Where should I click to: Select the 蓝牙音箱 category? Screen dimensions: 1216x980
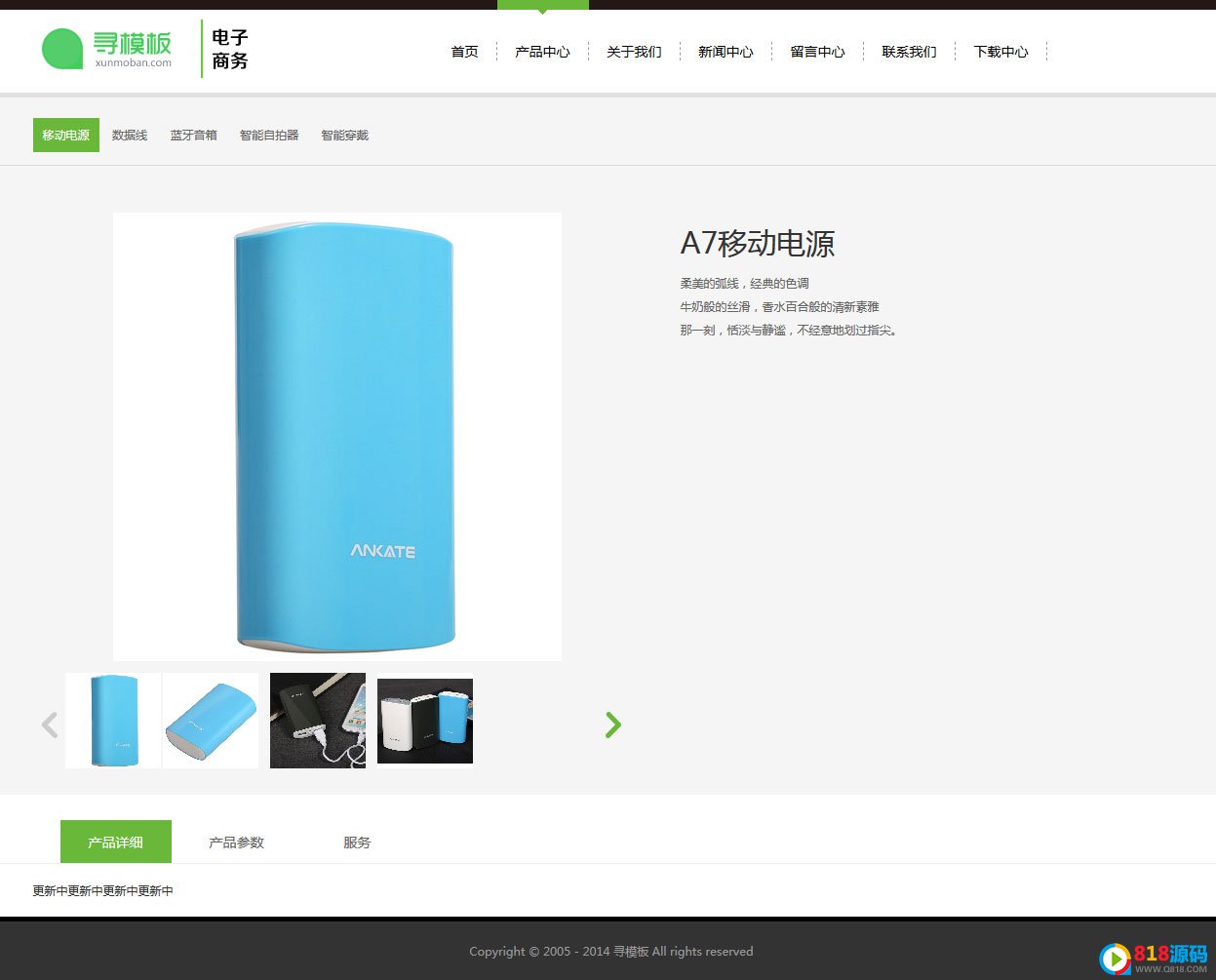click(194, 136)
